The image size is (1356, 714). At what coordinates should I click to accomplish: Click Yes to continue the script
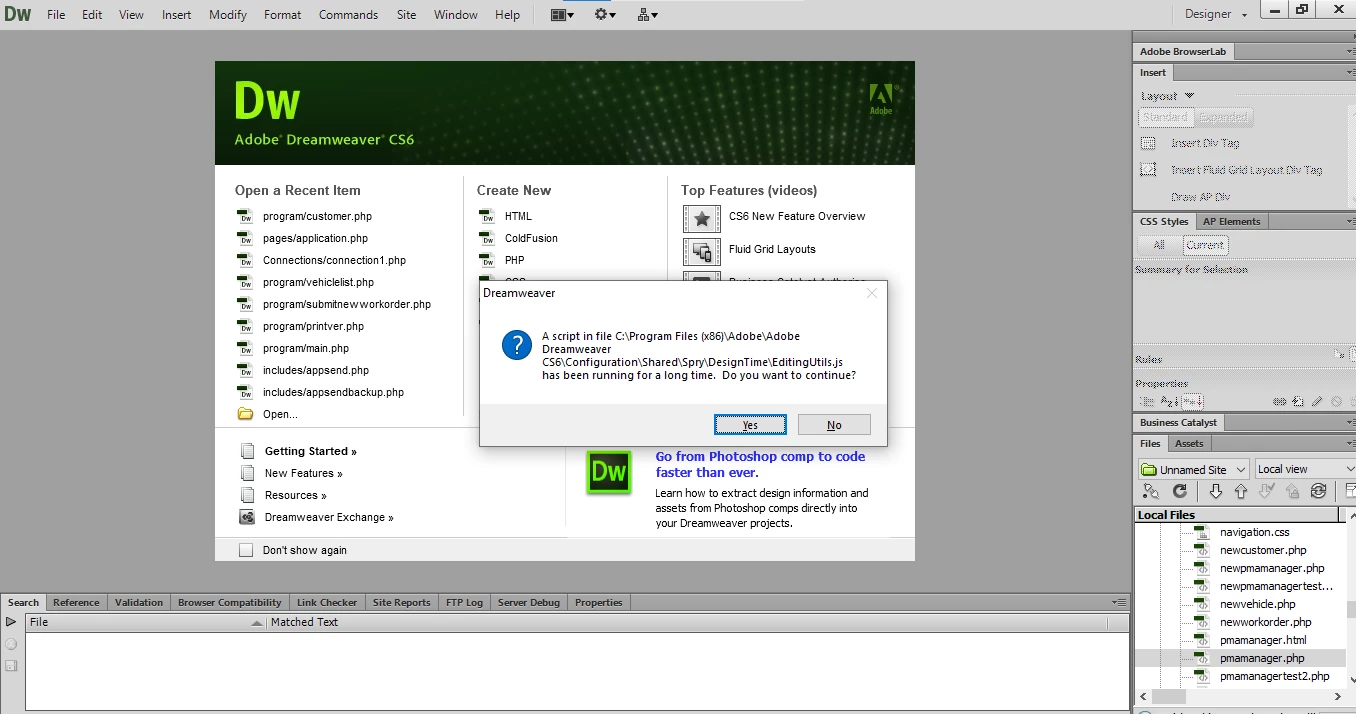pyautogui.click(x=750, y=425)
